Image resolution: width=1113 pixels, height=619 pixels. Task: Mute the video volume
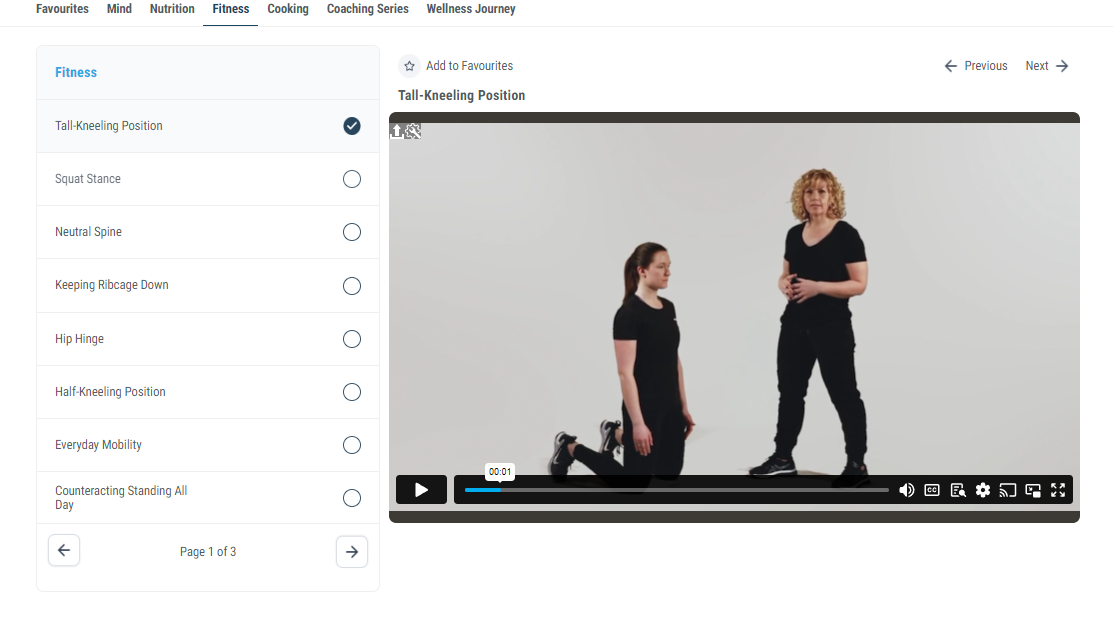pyautogui.click(x=906, y=490)
